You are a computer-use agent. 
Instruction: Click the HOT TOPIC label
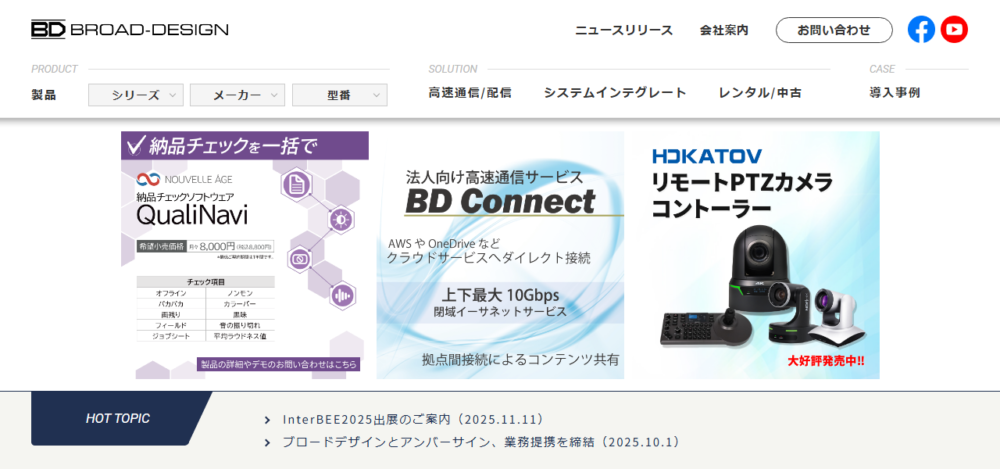(x=118, y=419)
